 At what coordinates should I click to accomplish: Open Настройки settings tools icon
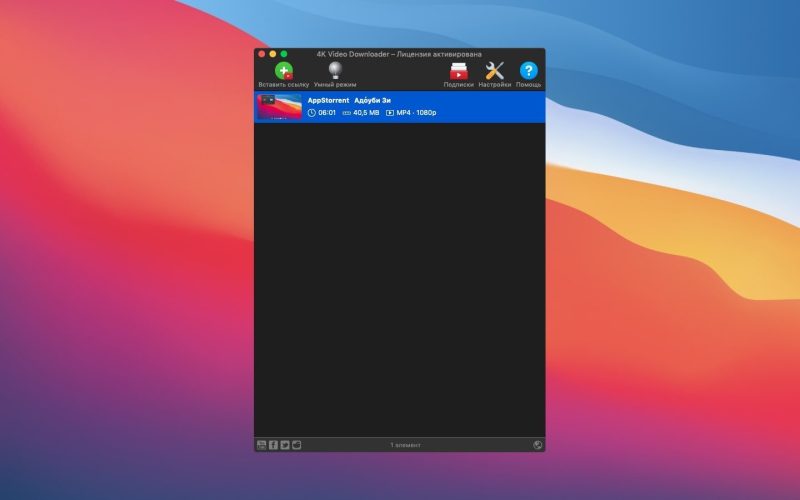pyautogui.click(x=494, y=71)
